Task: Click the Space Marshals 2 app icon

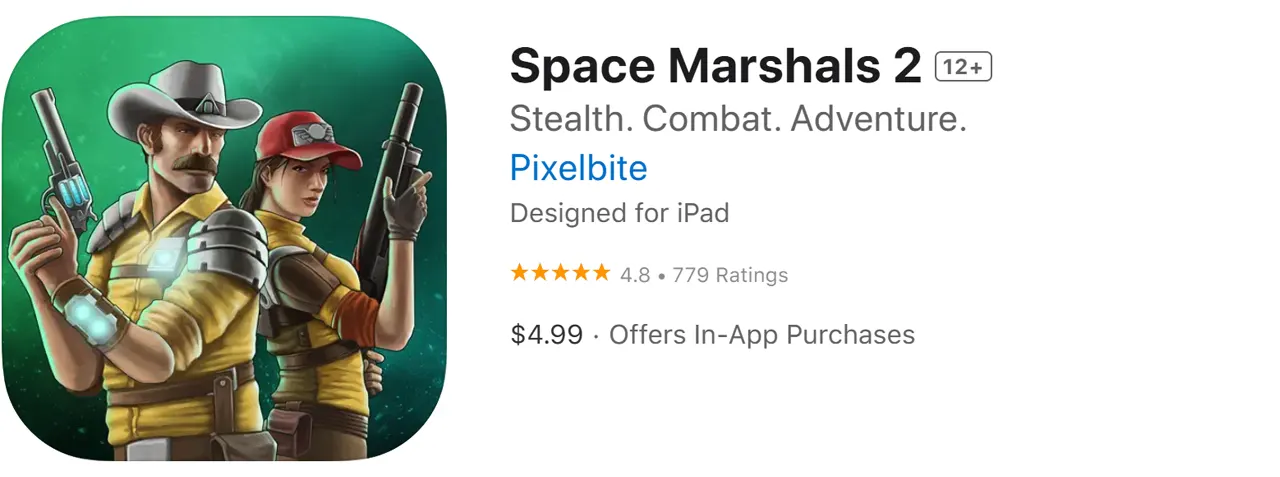Action: point(227,238)
